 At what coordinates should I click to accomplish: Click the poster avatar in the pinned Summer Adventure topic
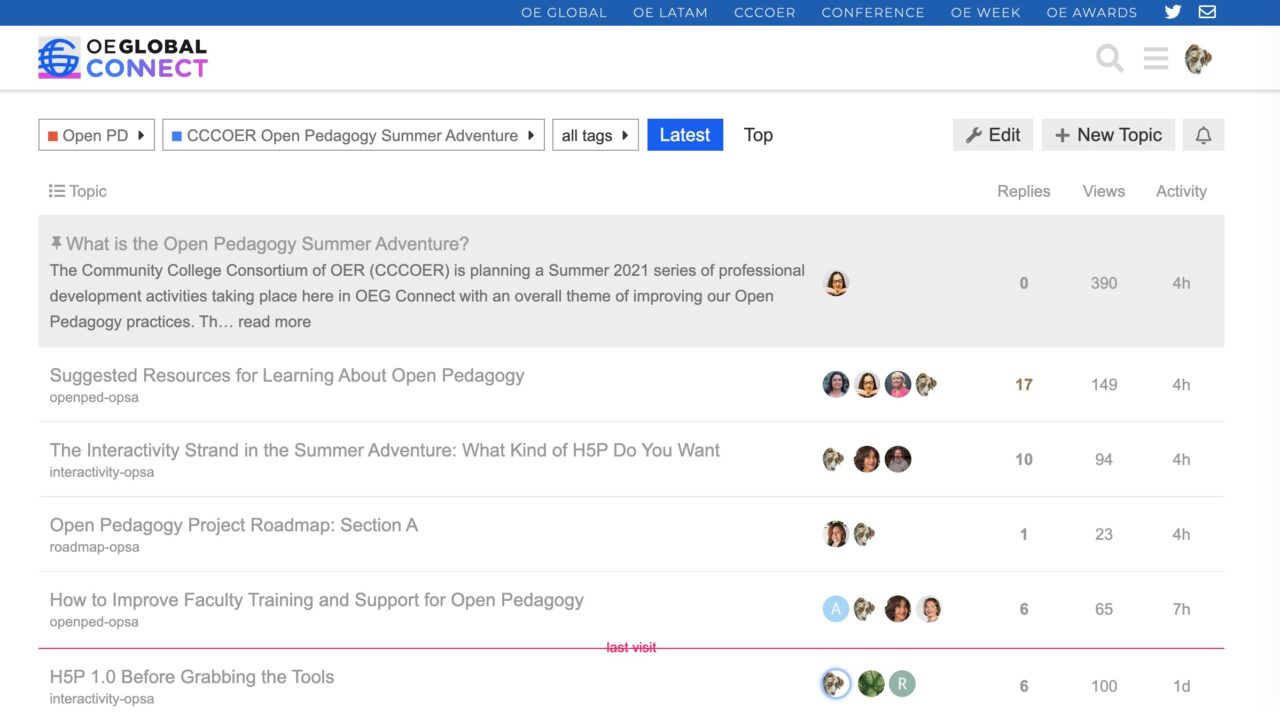(836, 283)
